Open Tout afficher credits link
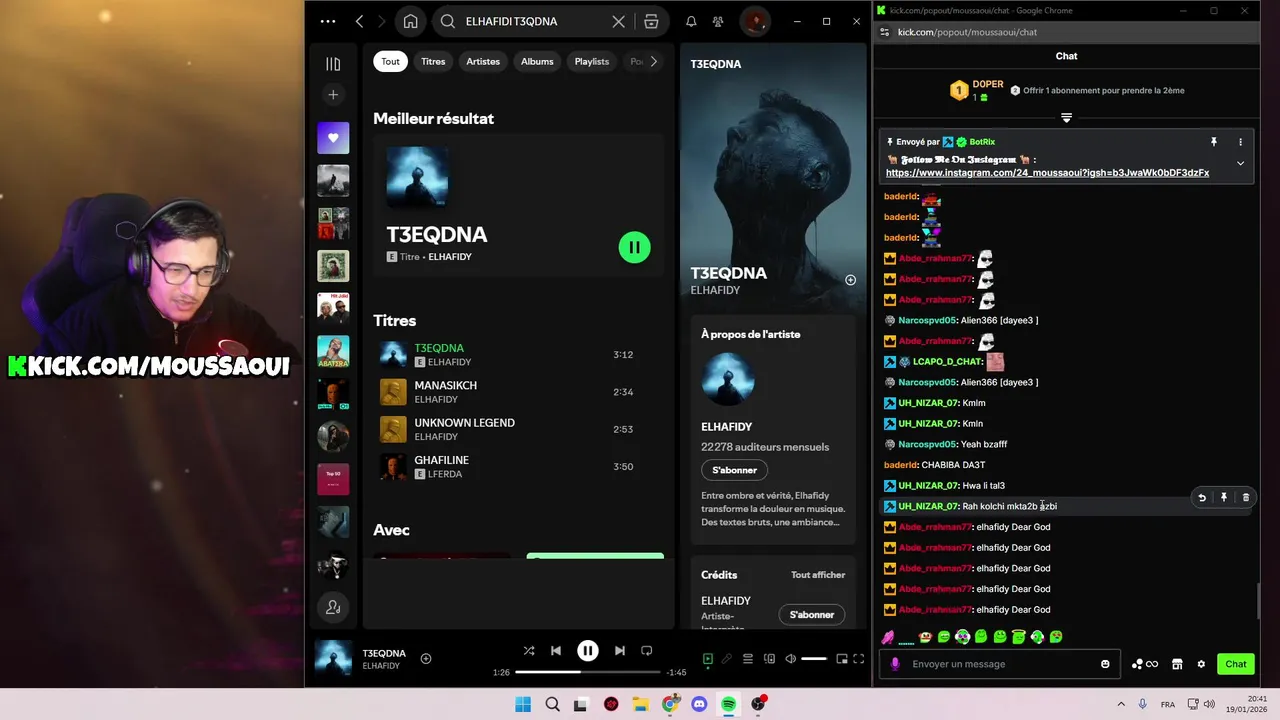The width and height of the screenshot is (1280, 720). pyautogui.click(x=818, y=575)
